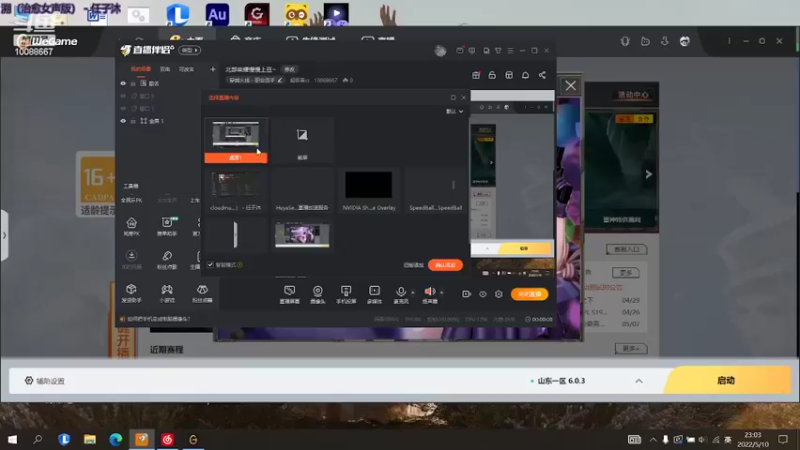Click the share icon
This screenshot has width=800, height=450.
pos(542,75)
